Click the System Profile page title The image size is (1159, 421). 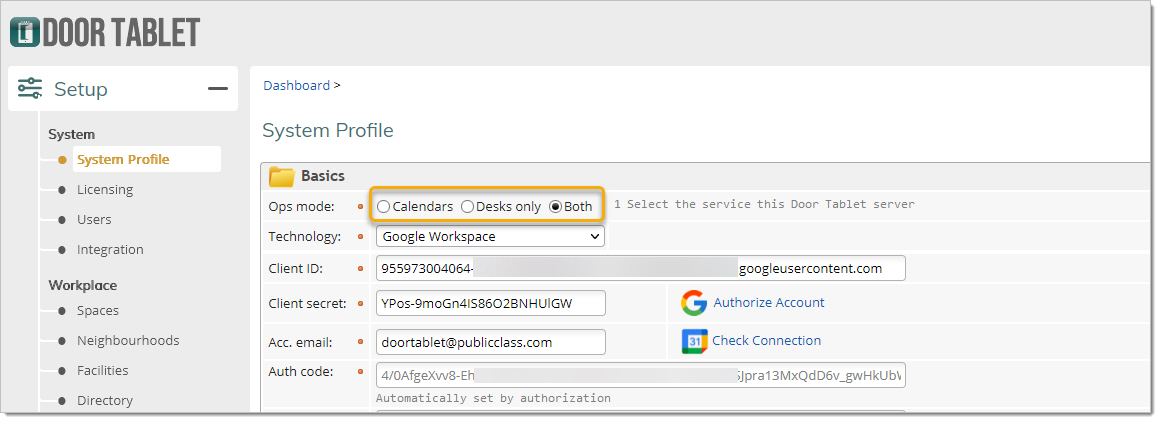(x=327, y=131)
